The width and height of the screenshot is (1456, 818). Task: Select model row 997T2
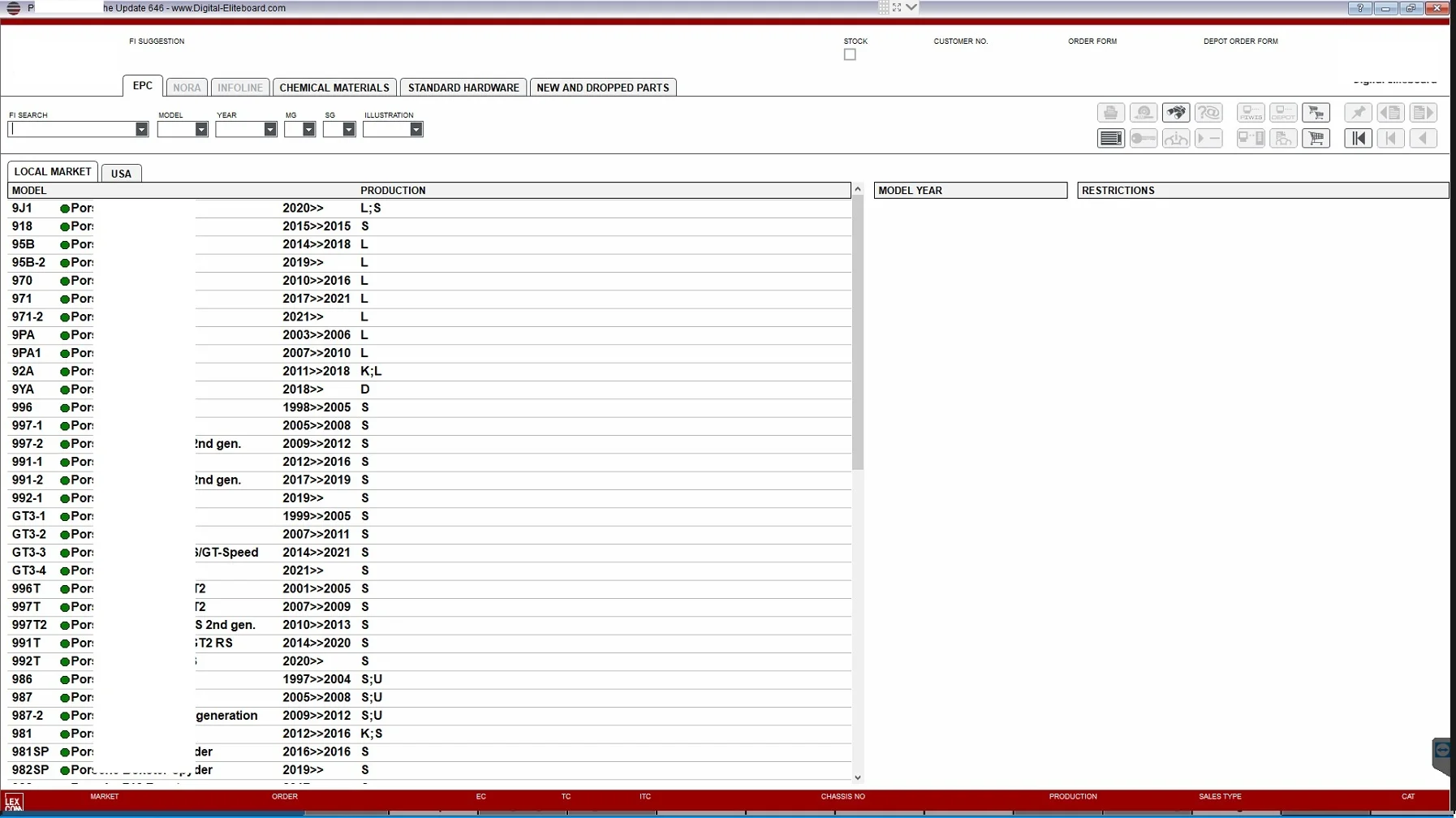click(429, 625)
